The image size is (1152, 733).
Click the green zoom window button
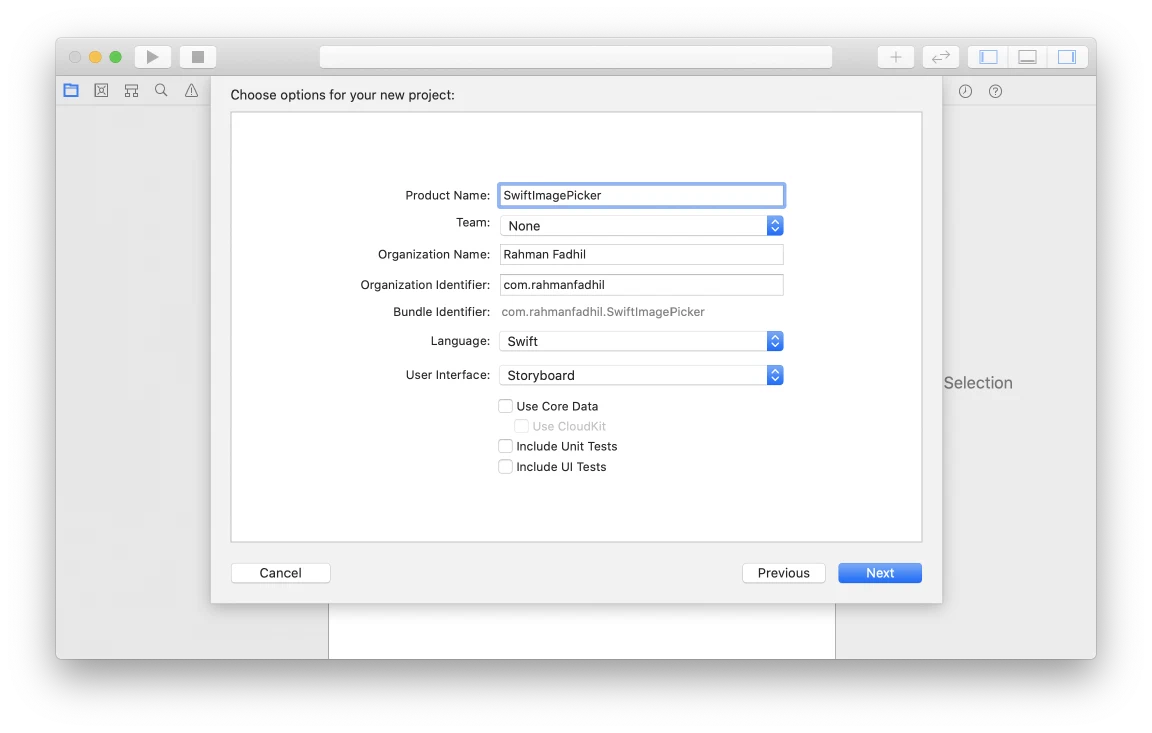(115, 57)
